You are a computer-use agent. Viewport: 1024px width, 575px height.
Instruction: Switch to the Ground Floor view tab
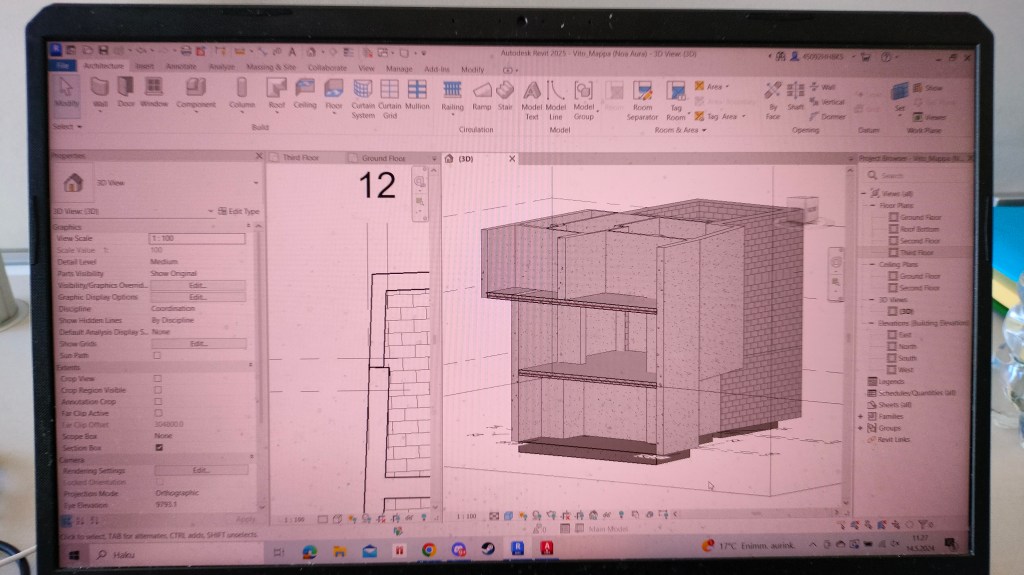pyautogui.click(x=383, y=158)
